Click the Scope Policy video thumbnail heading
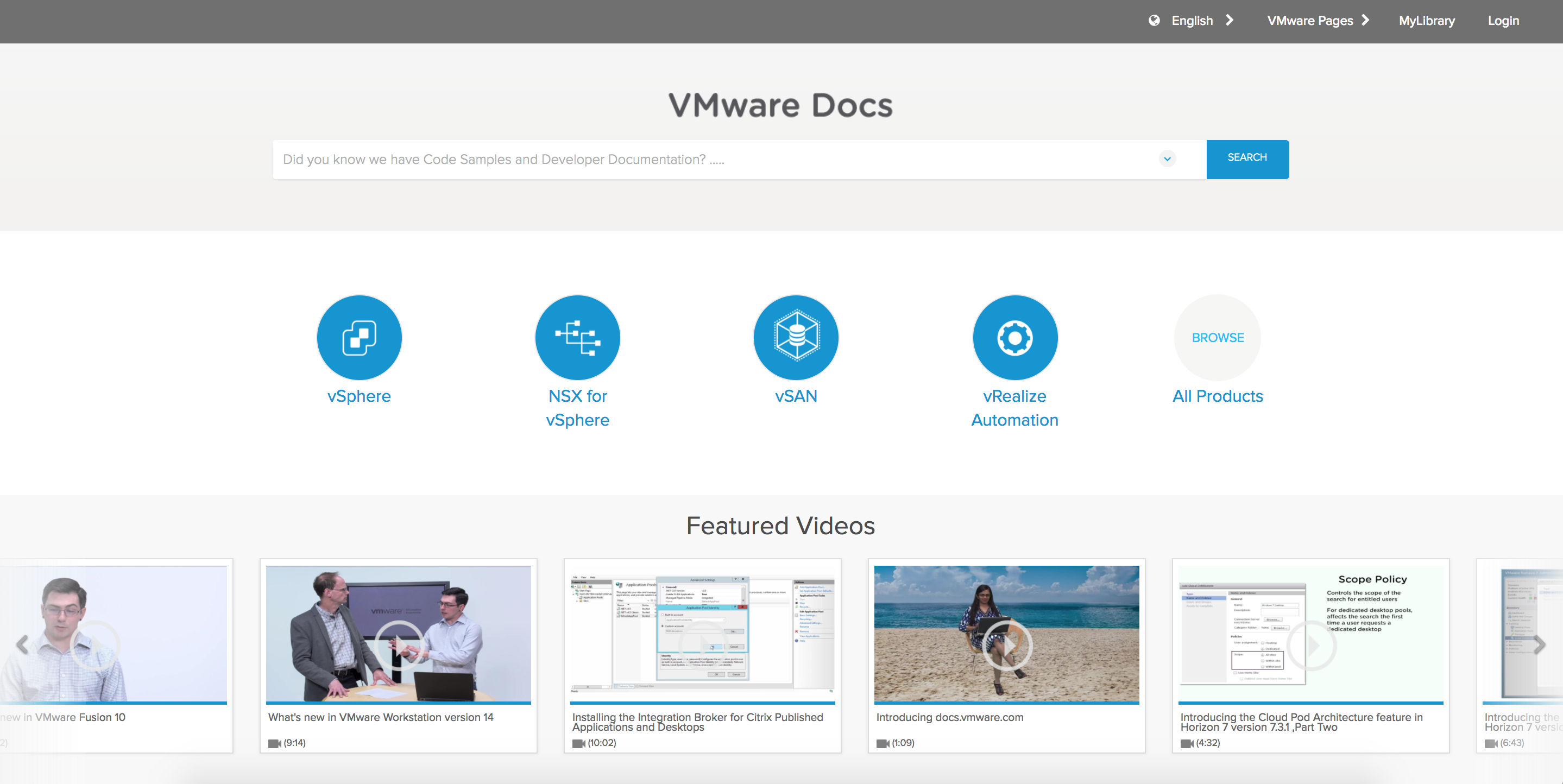This screenshot has height=784, width=1563. pyautogui.click(x=1372, y=579)
